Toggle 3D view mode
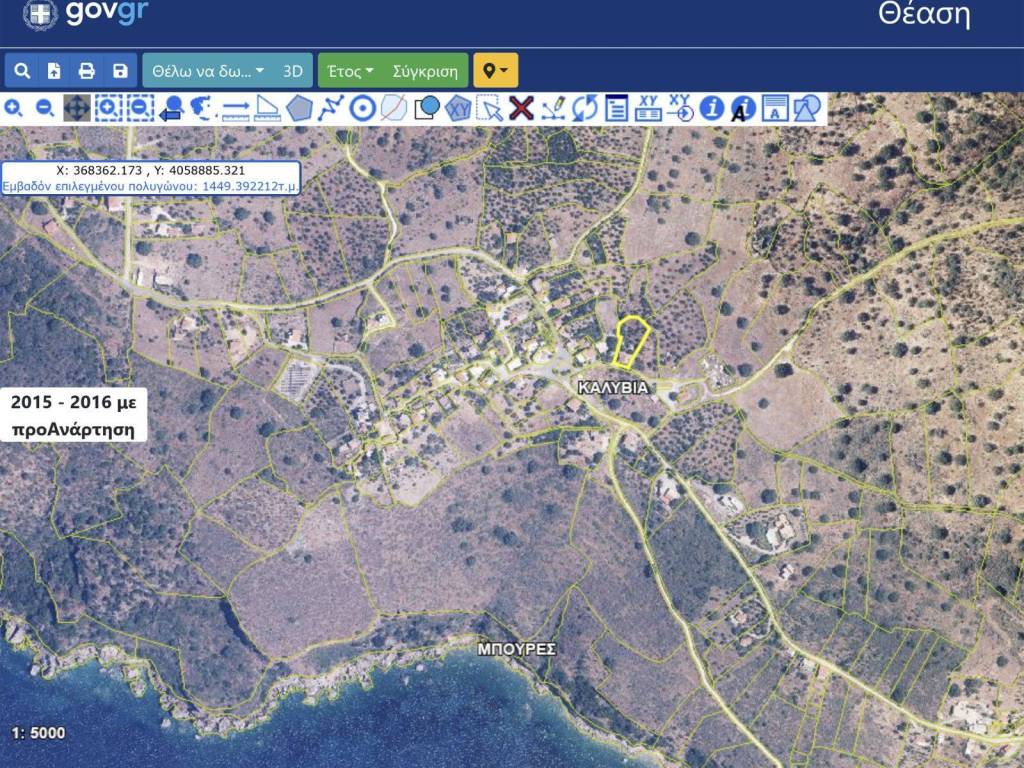The image size is (1024, 768). click(293, 71)
